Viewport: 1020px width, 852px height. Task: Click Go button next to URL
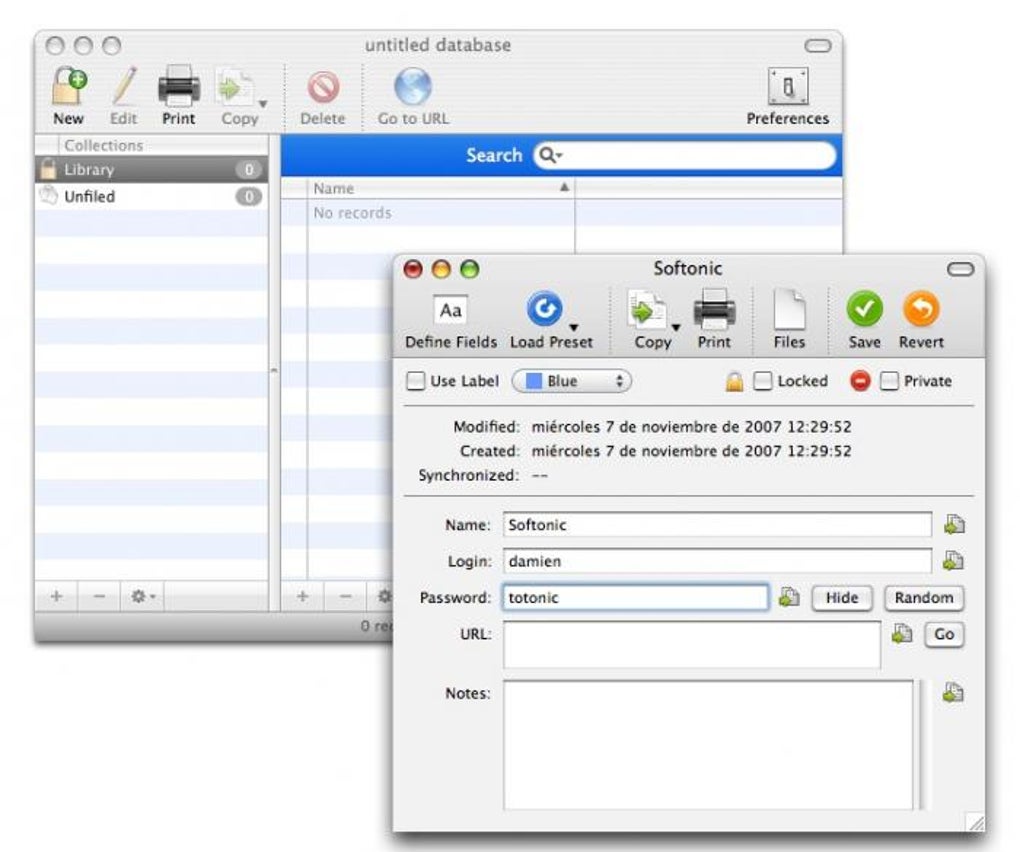tap(944, 634)
